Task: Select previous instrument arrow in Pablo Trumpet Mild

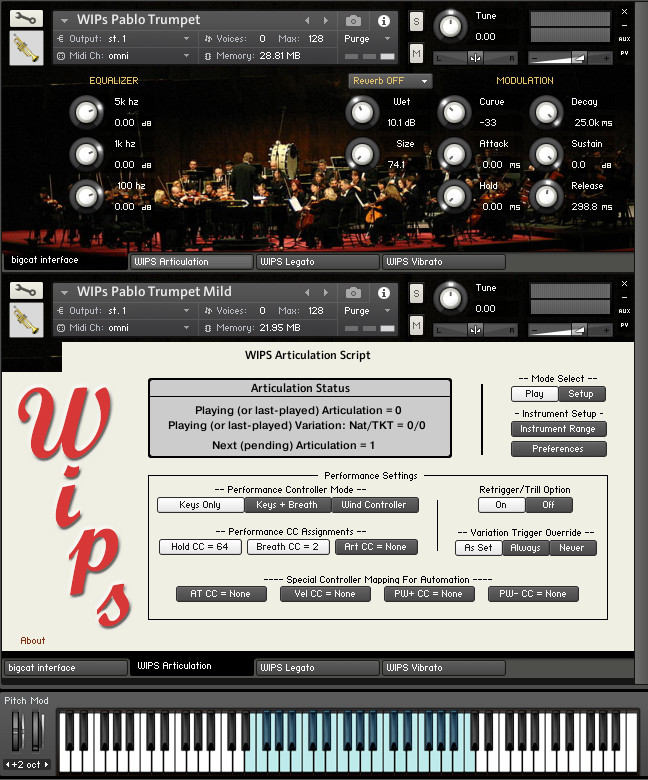Action: [x=307, y=292]
